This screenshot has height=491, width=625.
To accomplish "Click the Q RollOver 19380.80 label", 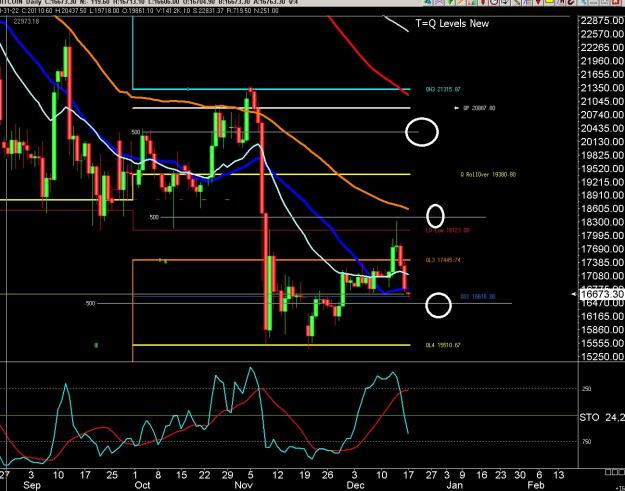I will pyautogui.click(x=488, y=175).
